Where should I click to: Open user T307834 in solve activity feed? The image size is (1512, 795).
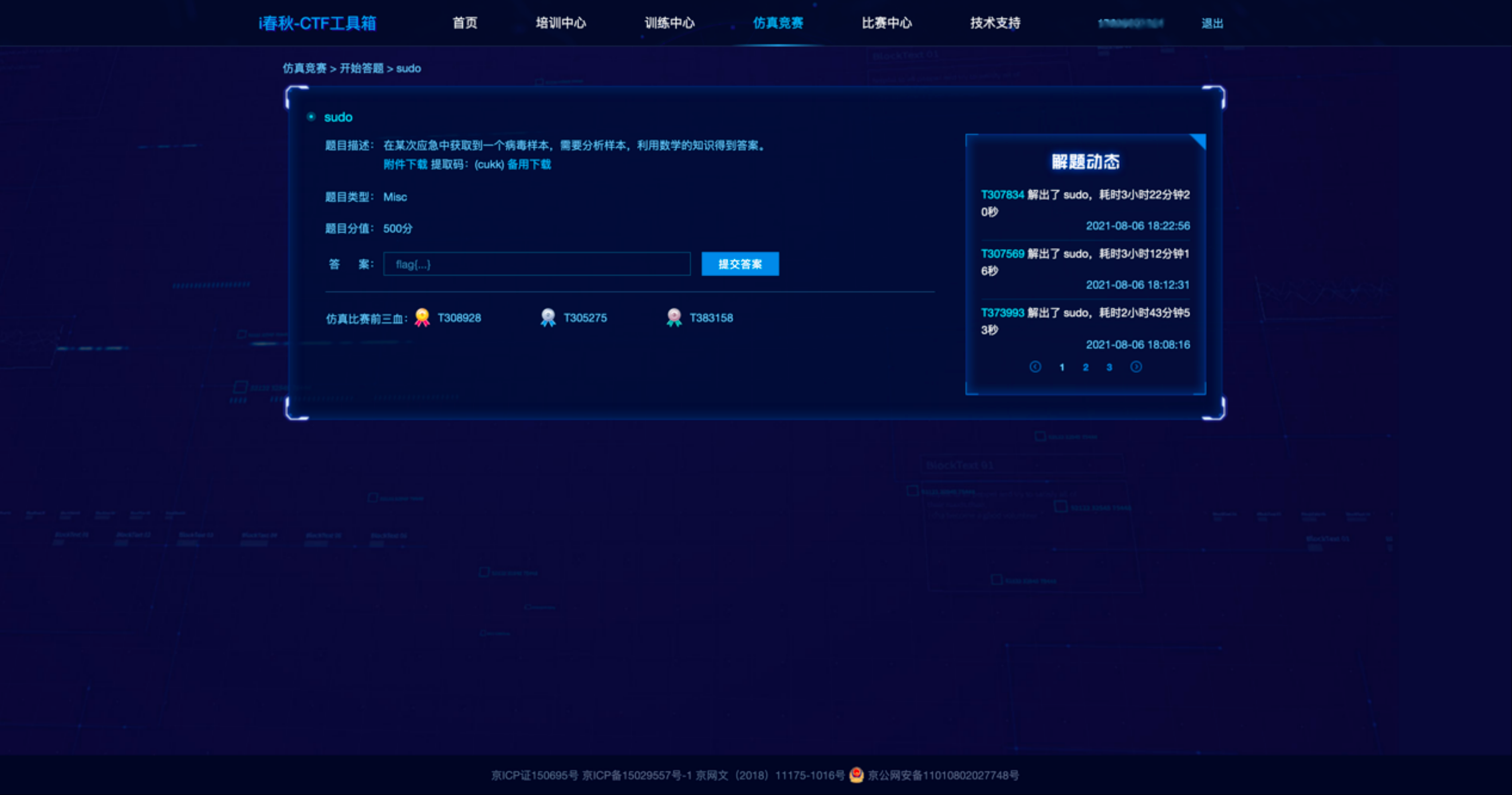1002,194
